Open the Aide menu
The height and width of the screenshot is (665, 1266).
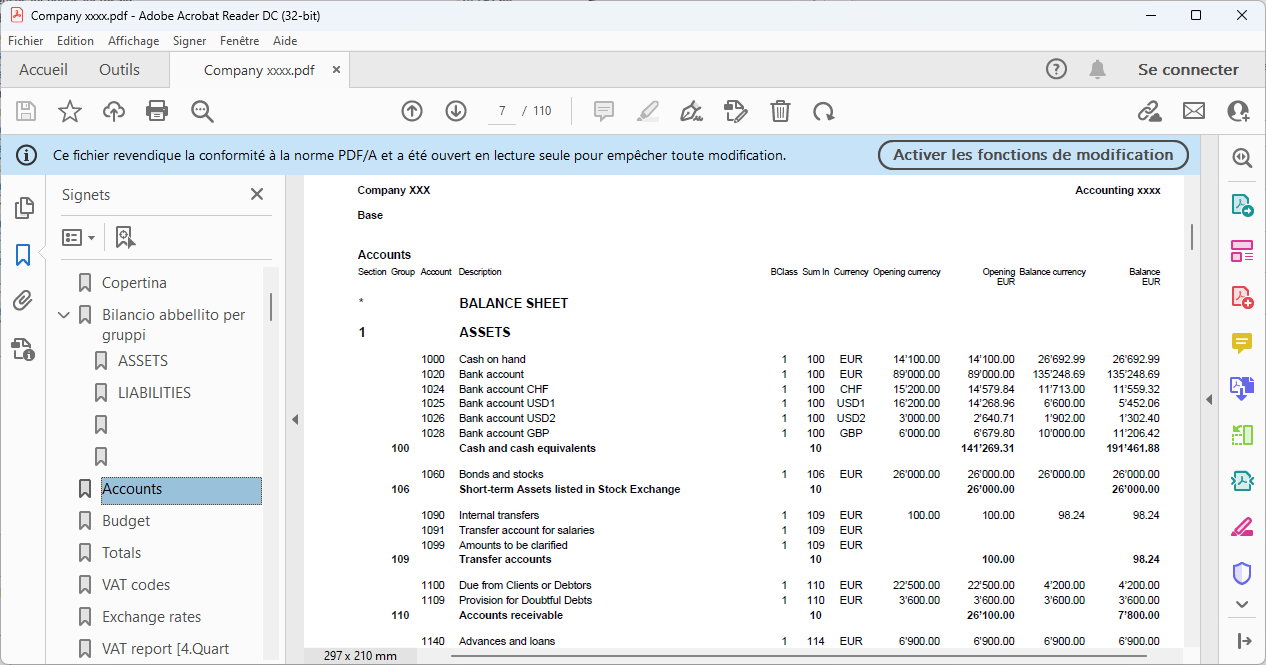[x=285, y=41]
